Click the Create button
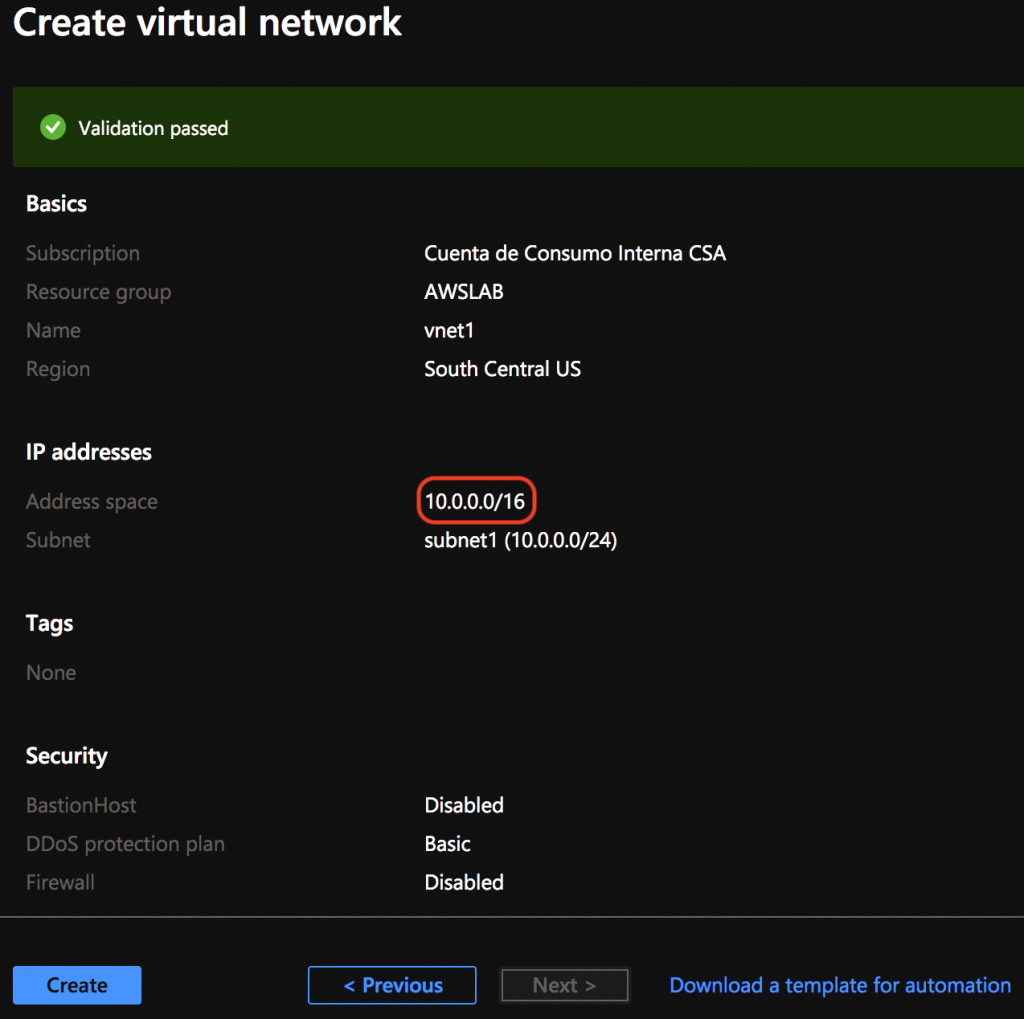Viewport: 1024px width, 1019px height. [77, 985]
